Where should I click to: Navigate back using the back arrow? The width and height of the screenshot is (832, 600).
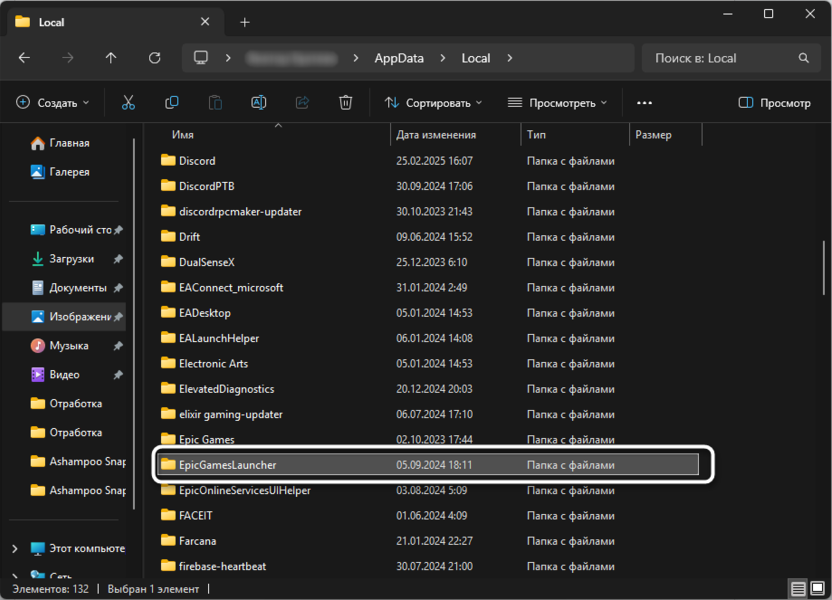coord(24,58)
